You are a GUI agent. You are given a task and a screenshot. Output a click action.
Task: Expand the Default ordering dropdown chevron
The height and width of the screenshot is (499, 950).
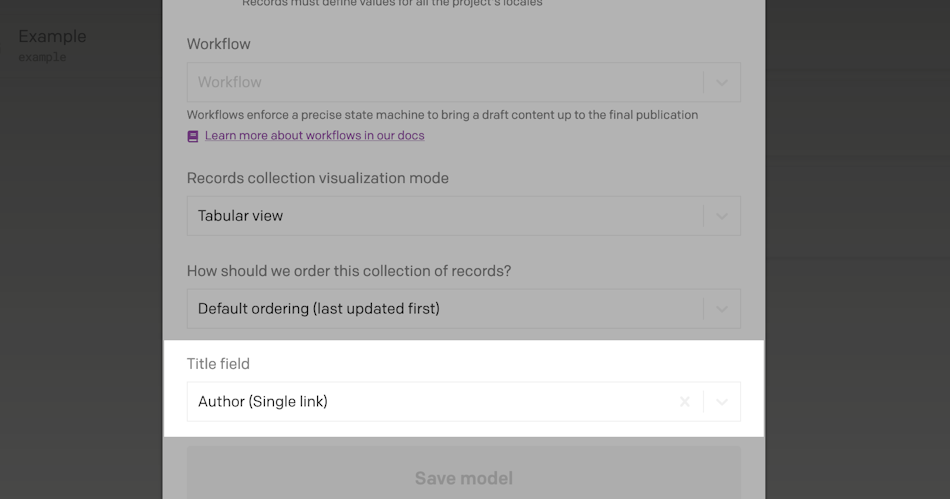pos(722,309)
